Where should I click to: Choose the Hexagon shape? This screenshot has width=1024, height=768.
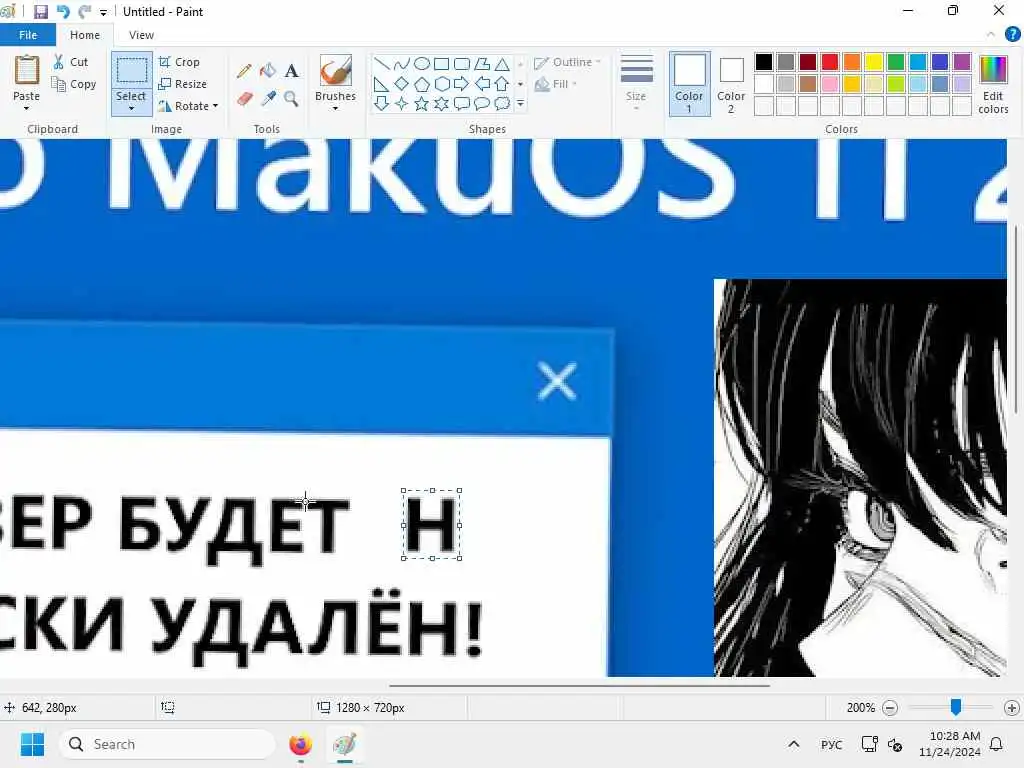441,84
